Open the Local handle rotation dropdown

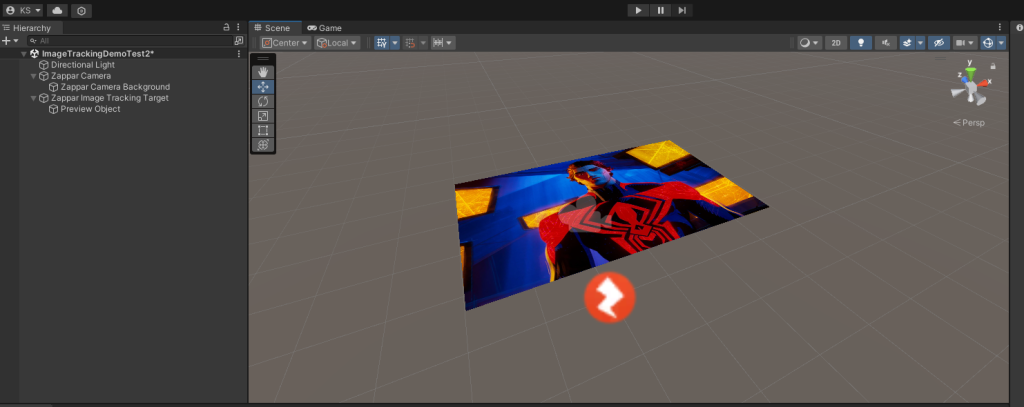tap(337, 42)
